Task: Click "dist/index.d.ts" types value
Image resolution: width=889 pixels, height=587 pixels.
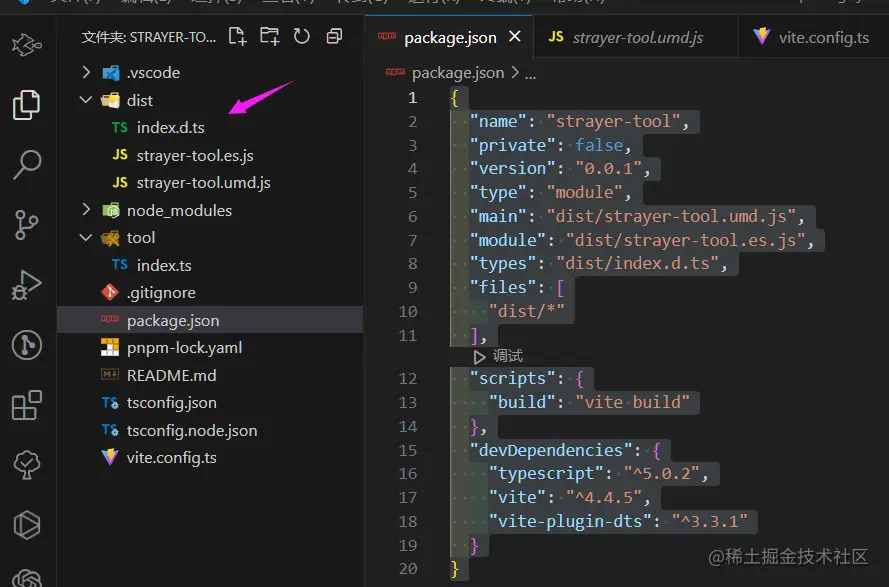Action: tap(637, 264)
